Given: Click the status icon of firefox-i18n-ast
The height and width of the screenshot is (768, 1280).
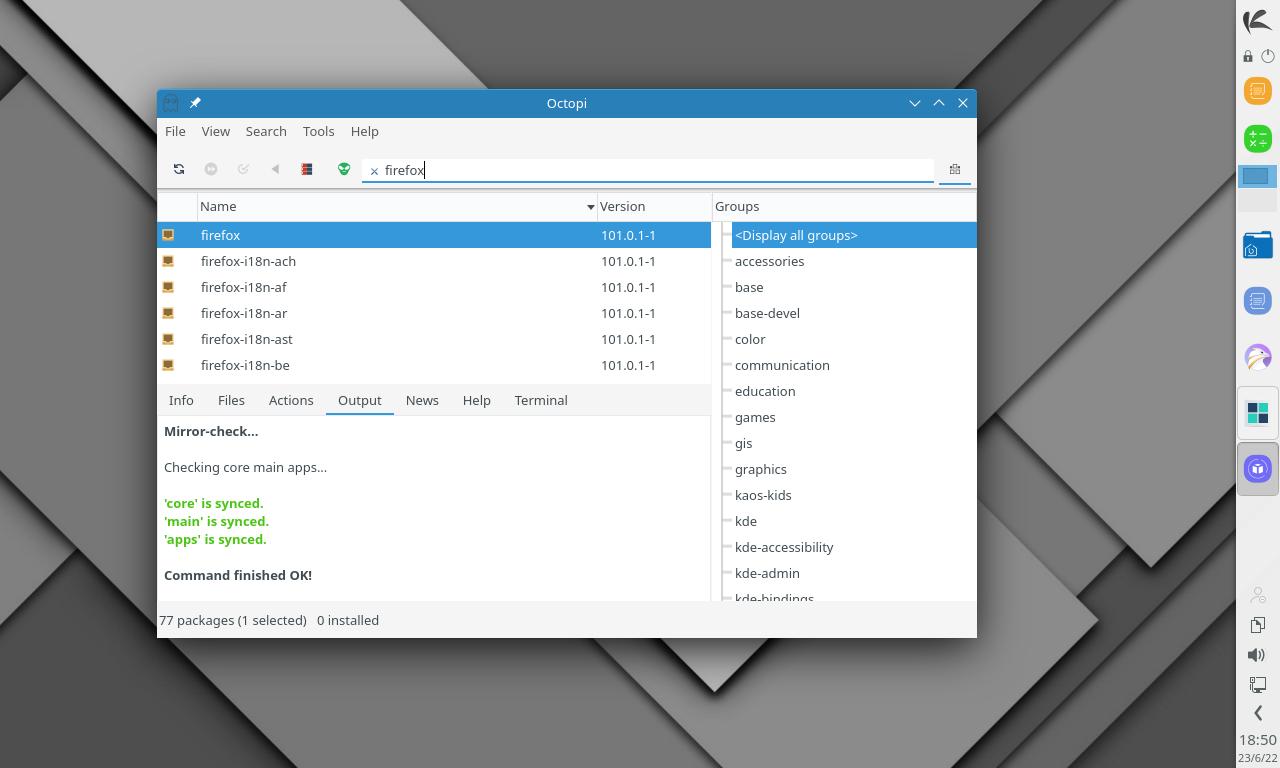Looking at the screenshot, I should 168,339.
